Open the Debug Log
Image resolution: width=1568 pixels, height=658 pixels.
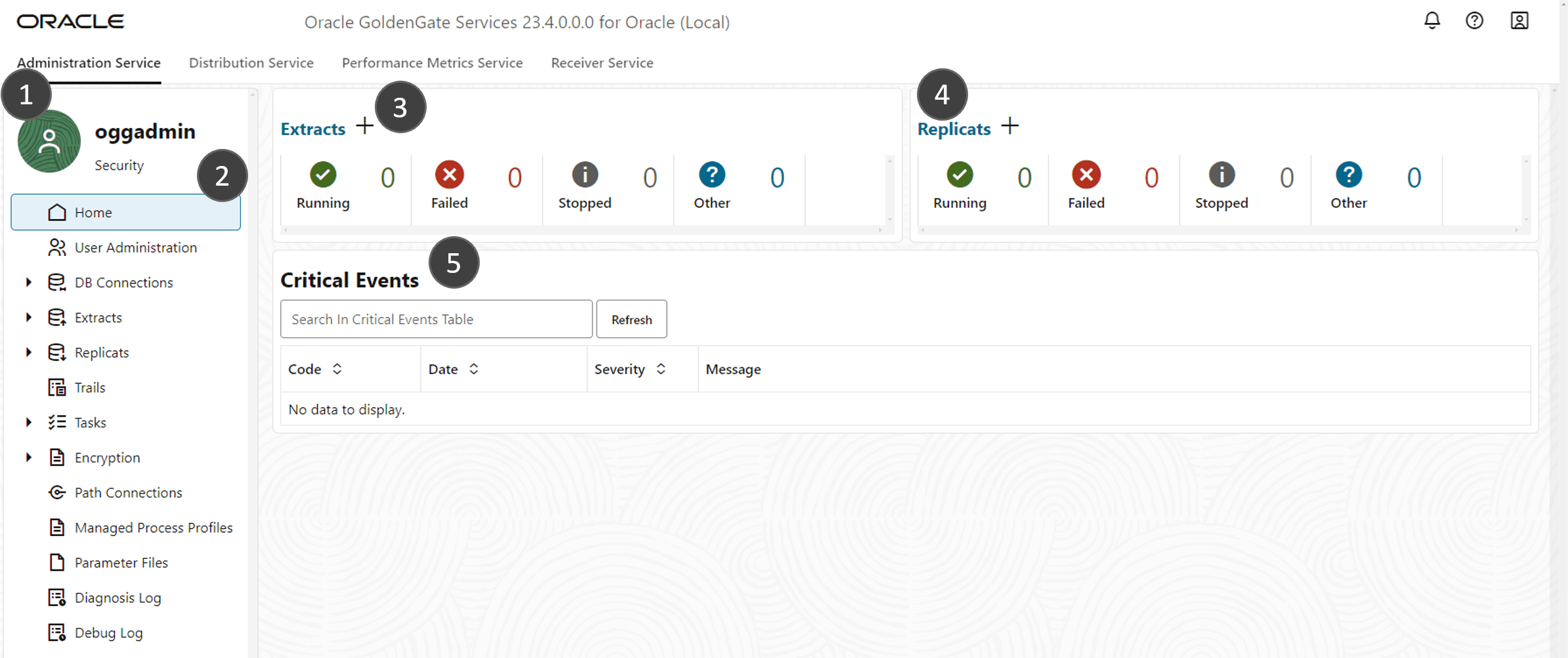point(108,632)
